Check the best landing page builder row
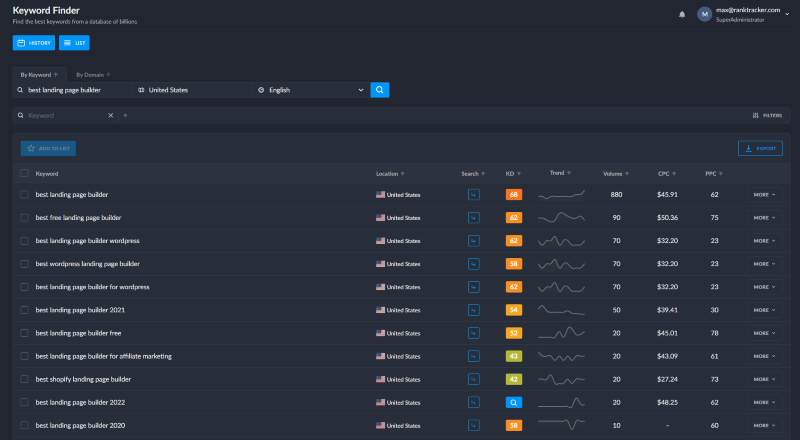The width and height of the screenshot is (800, 440). (x=24, y=194)
